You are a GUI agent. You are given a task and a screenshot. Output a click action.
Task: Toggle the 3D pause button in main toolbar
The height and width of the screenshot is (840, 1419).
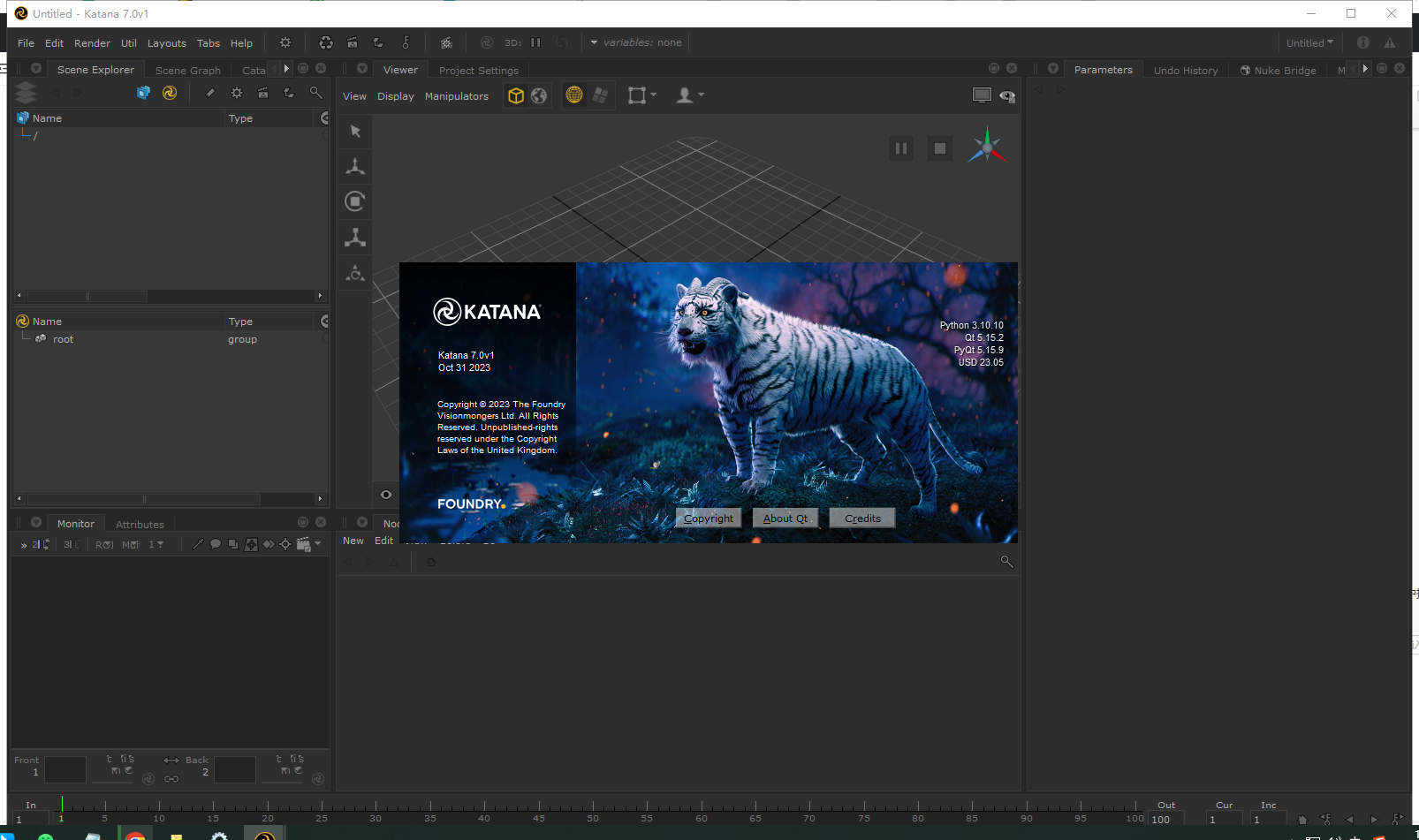click(x=535, y=42)
